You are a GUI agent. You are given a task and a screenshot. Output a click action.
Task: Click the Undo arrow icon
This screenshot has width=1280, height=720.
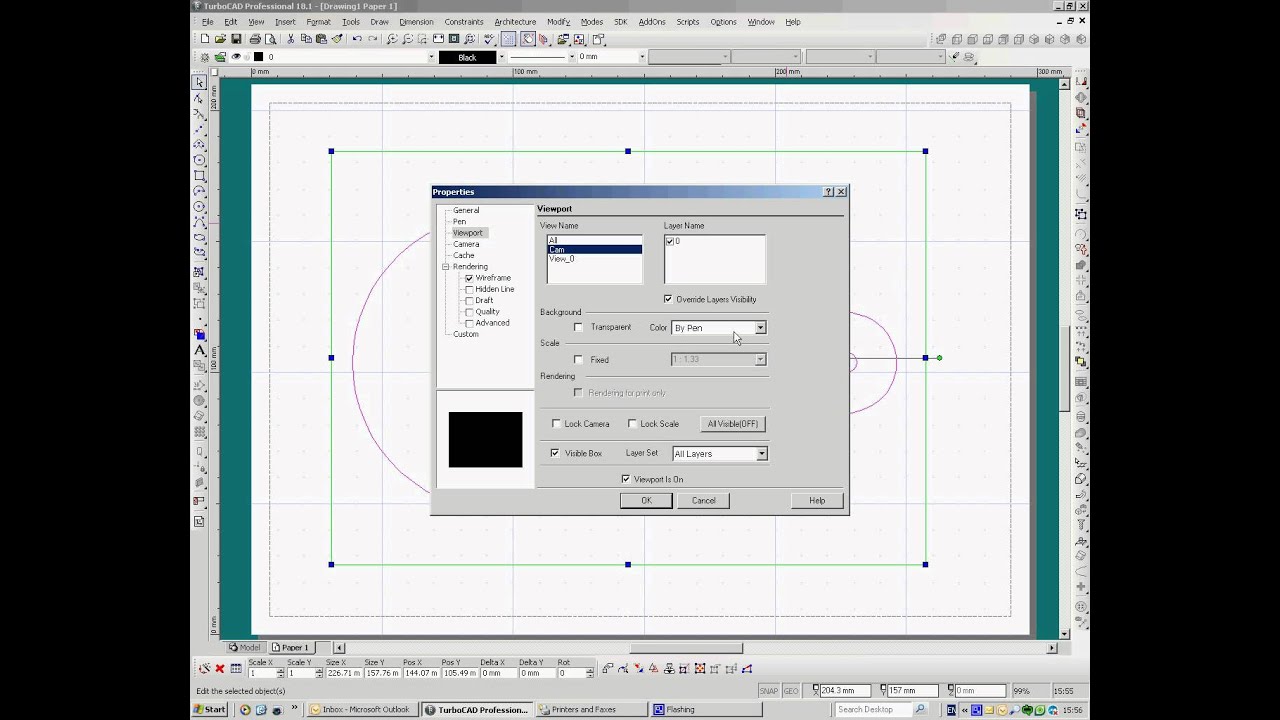coord(357,39)
